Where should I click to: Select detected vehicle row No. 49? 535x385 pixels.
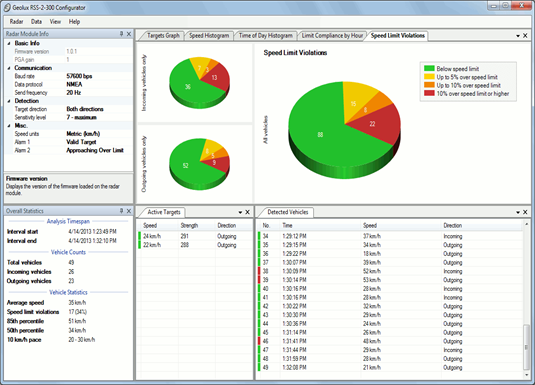[390, 368]
